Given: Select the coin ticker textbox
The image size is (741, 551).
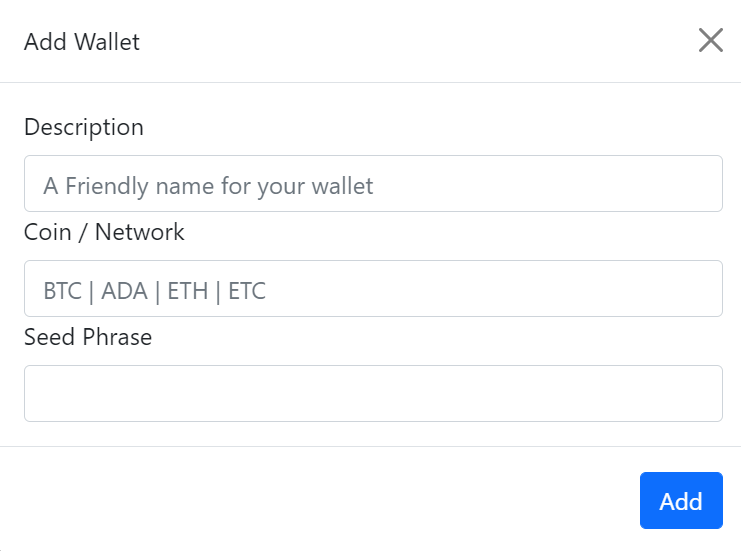Looking at the screenshot, I should tap(373, 289).
